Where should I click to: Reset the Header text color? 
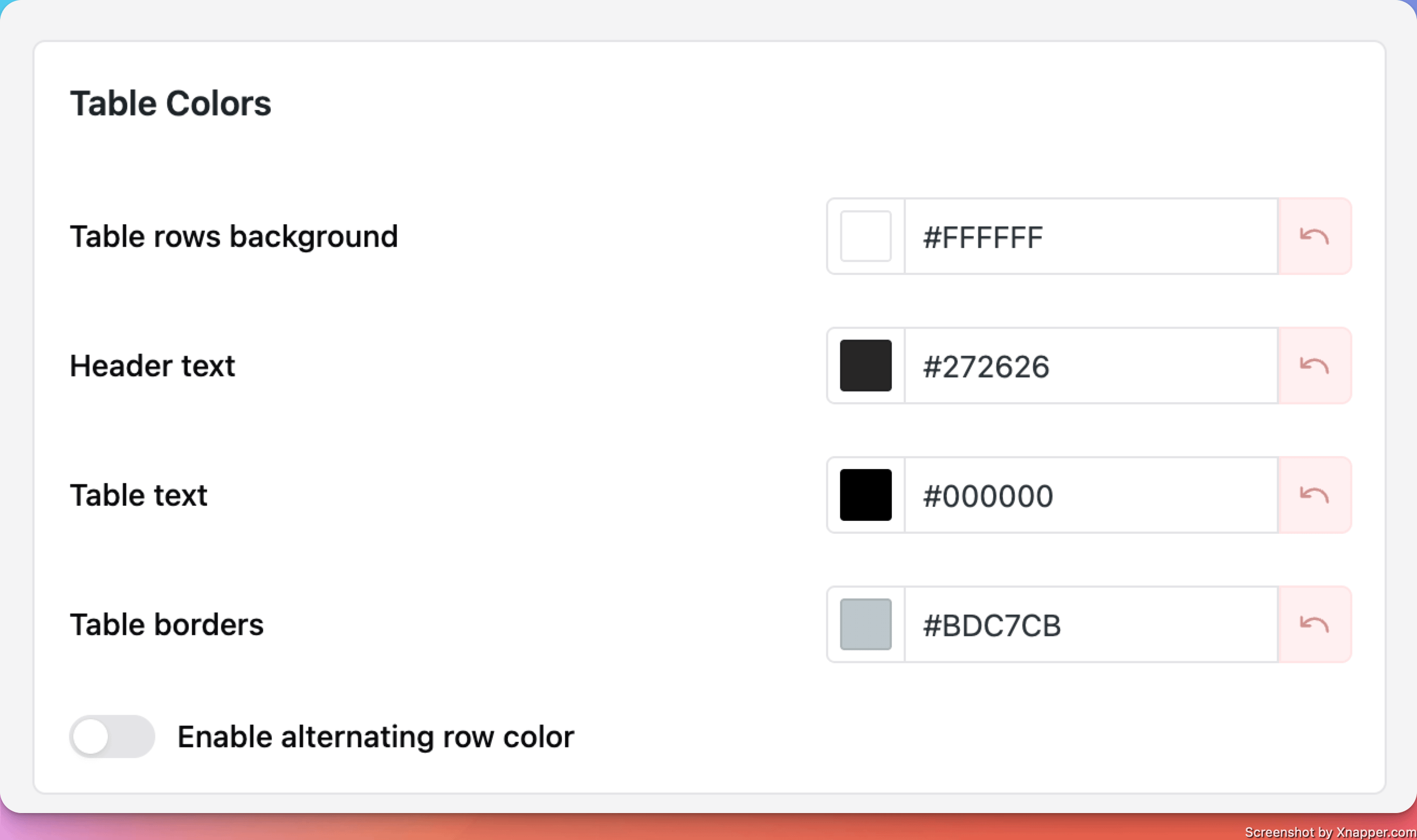(x=1314, y=366)
